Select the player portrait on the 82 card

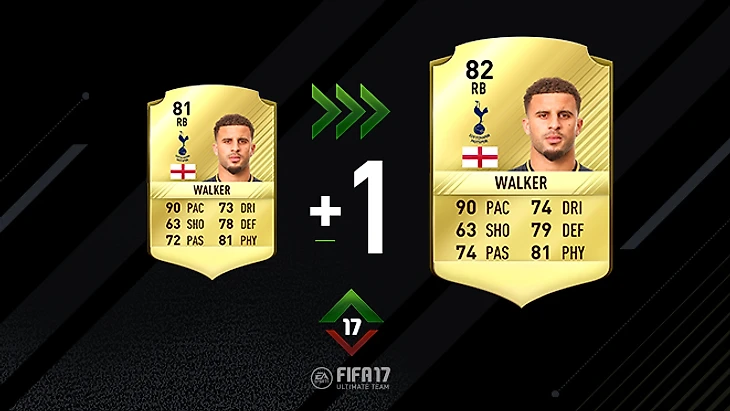click(x=552, y=124)
